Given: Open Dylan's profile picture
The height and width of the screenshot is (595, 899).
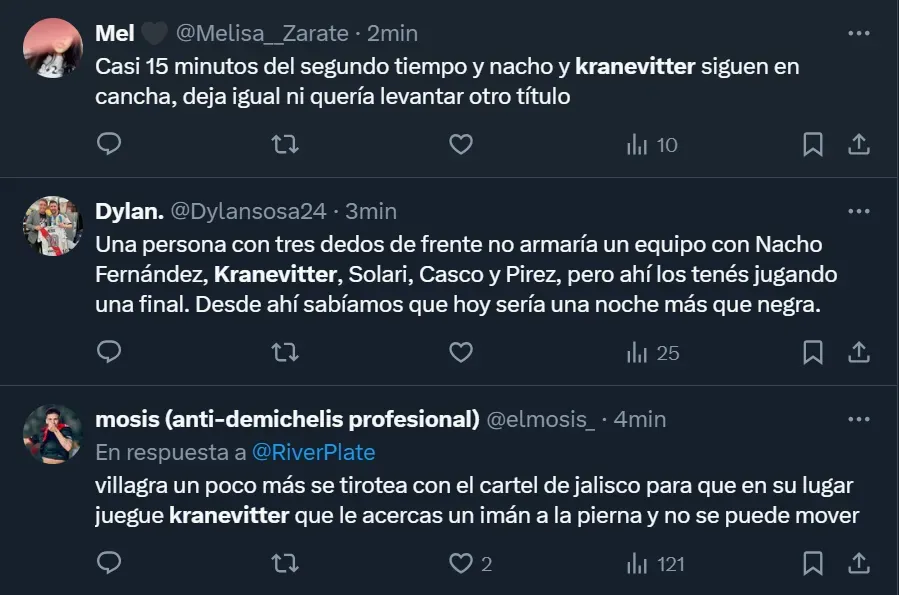Looking at the screenshot, I should coord(52,226).
